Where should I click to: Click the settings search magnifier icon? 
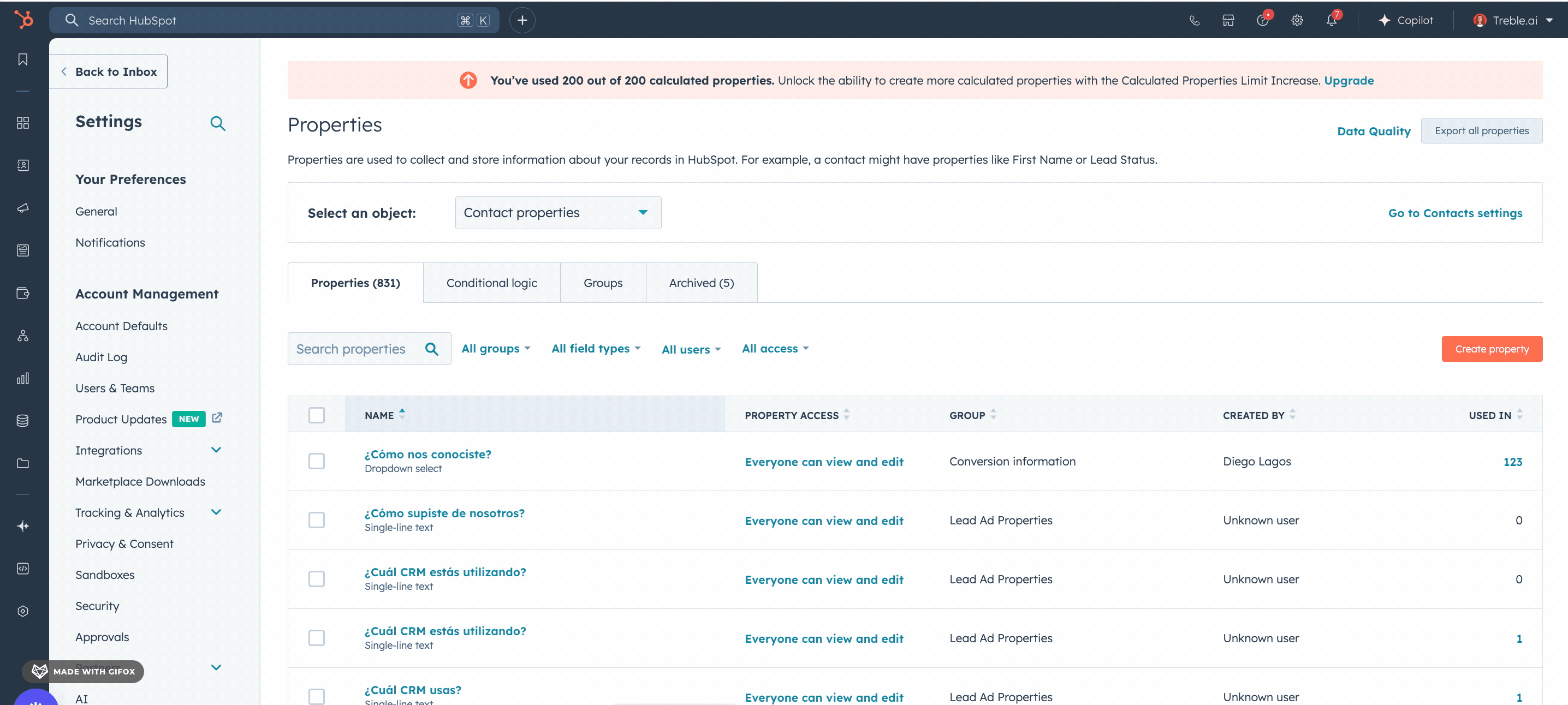[217, 123]
